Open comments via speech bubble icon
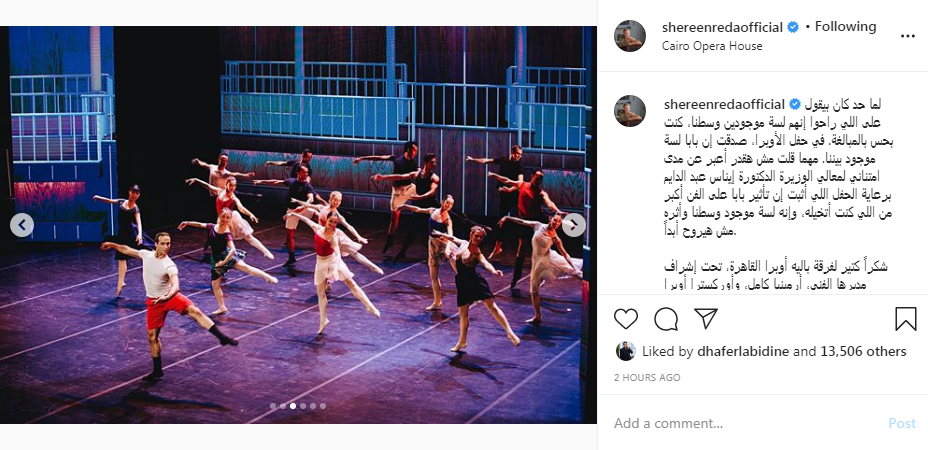 coord(666,319)
